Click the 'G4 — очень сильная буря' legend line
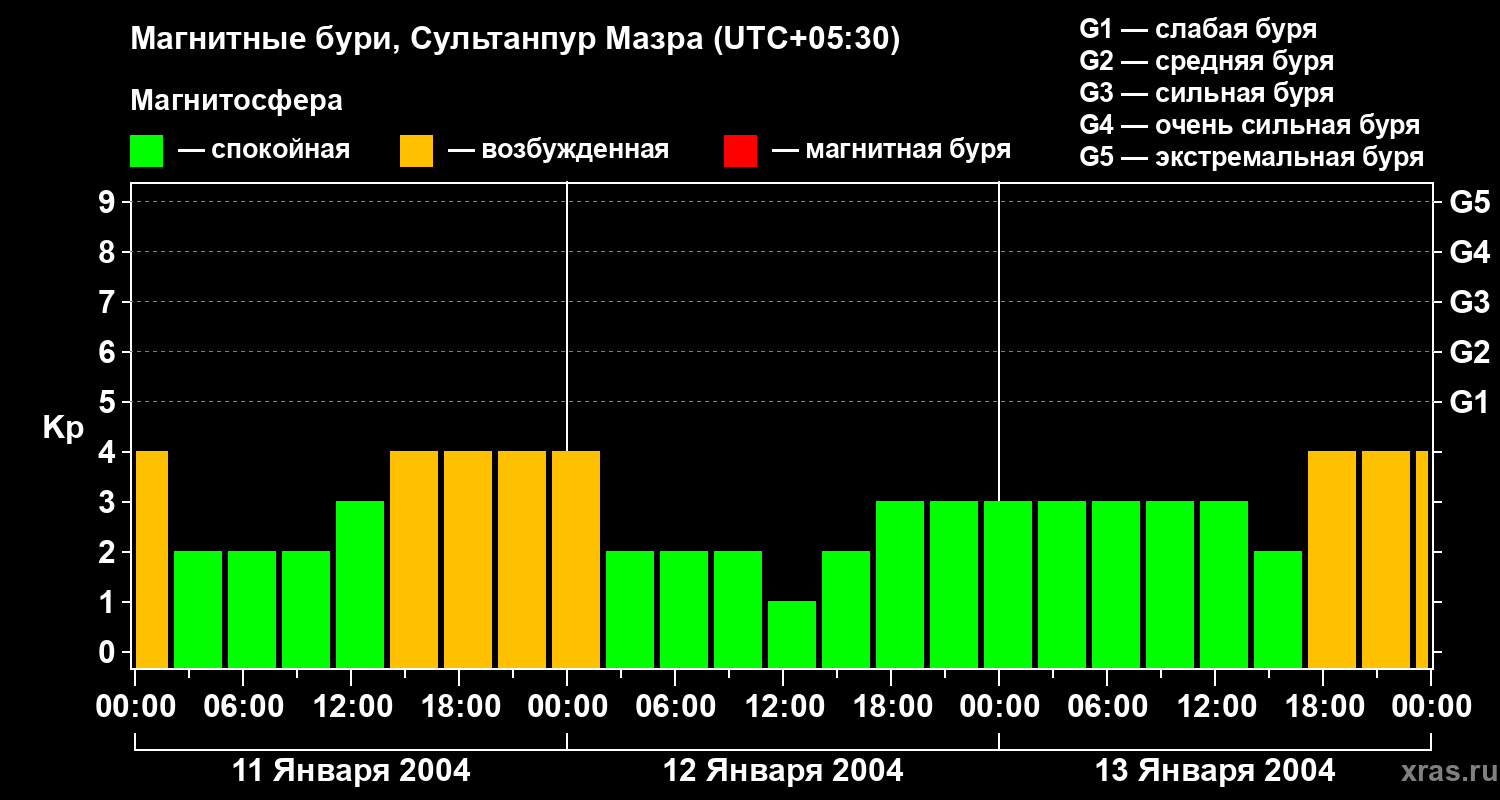 tap(1250, 125)
